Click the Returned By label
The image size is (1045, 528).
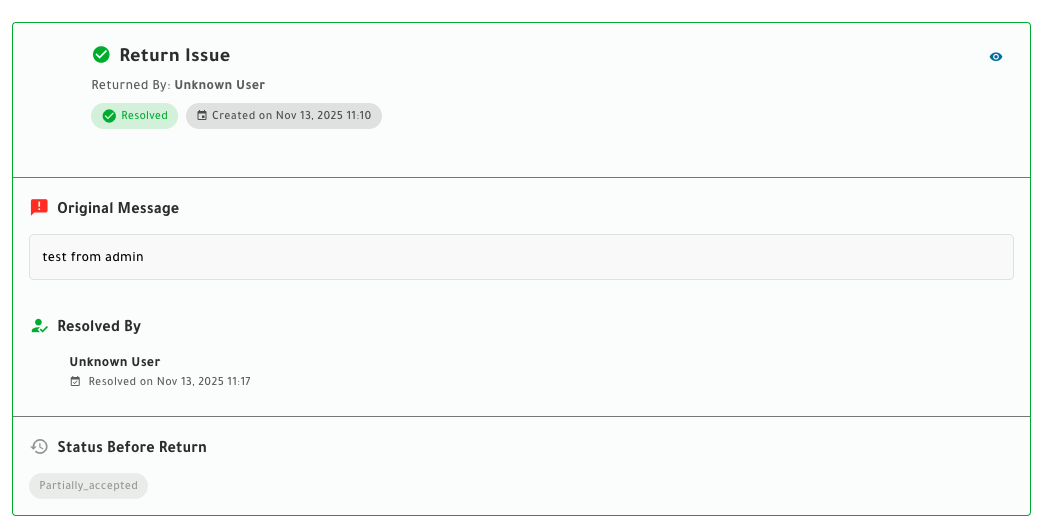(x=131, y=85)
